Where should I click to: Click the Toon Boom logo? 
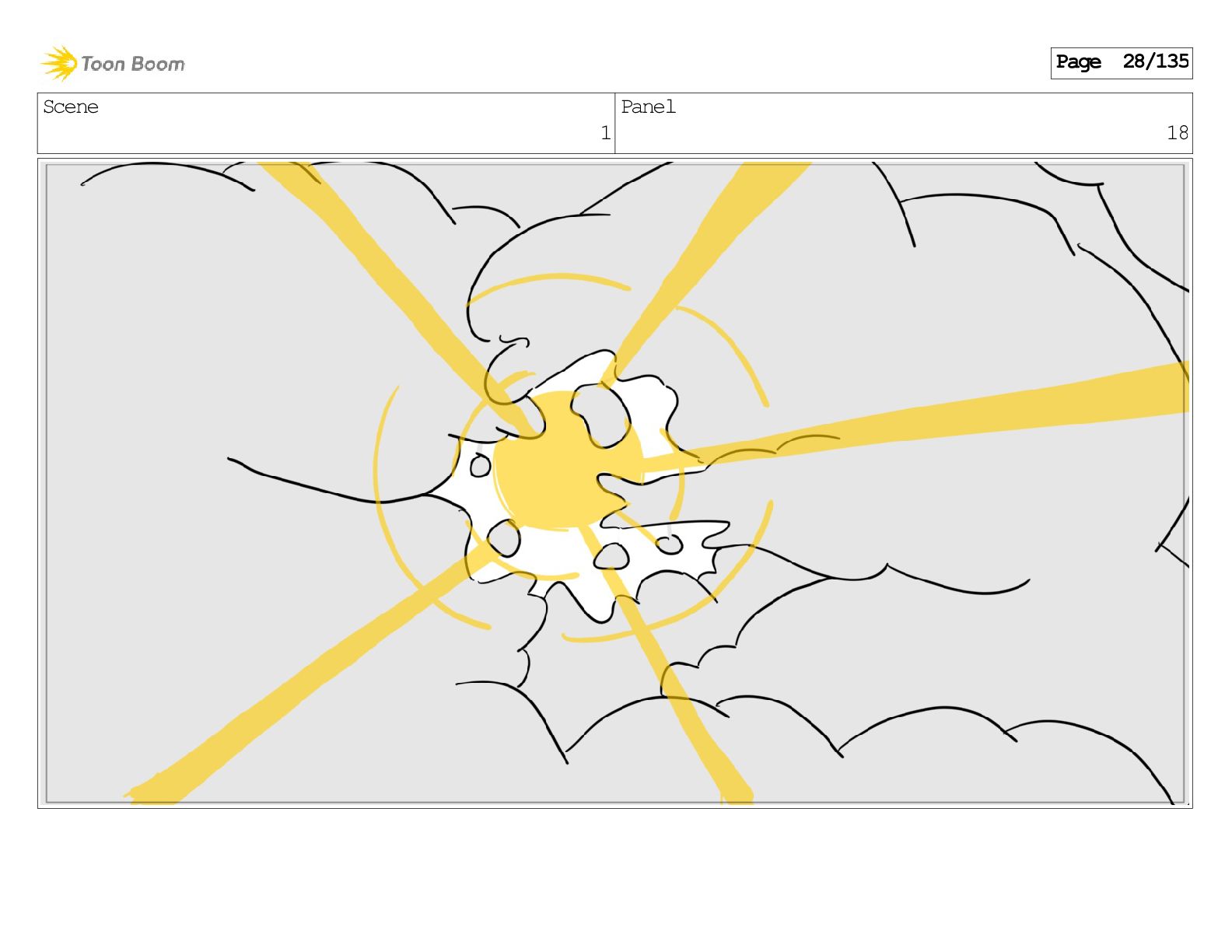click(x=113, y=63)
